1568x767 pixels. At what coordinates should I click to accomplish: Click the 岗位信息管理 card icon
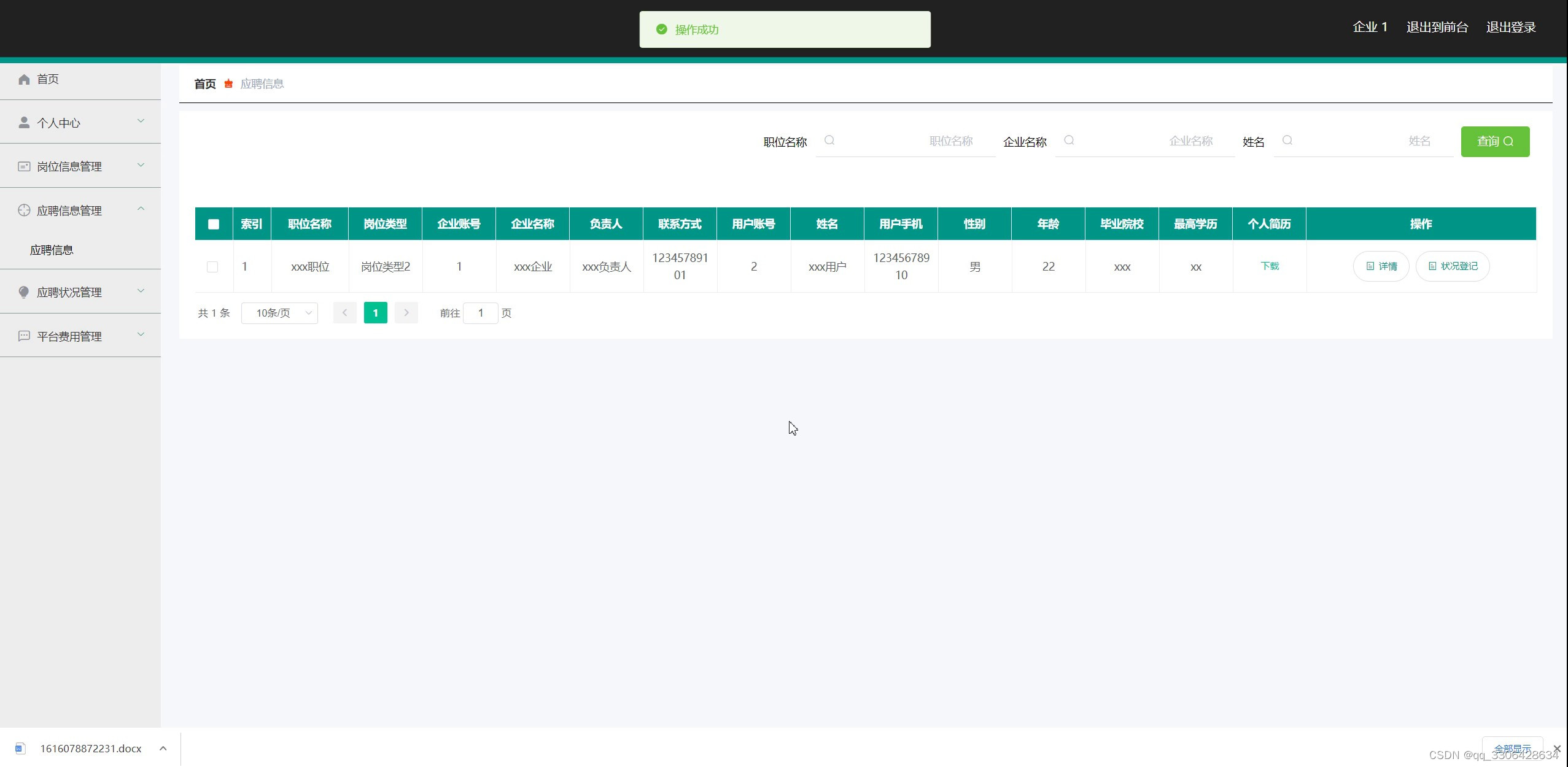click(24, 166)
